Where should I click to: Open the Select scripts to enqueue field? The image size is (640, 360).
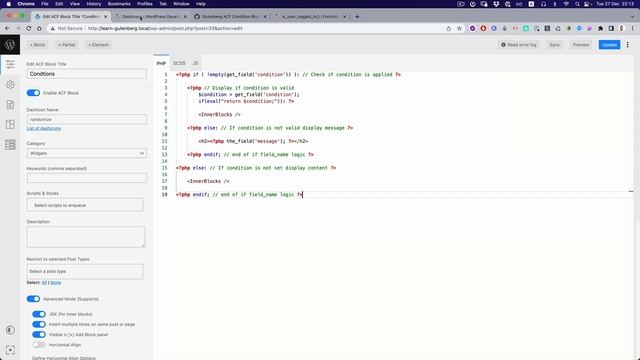coord(85,205)
